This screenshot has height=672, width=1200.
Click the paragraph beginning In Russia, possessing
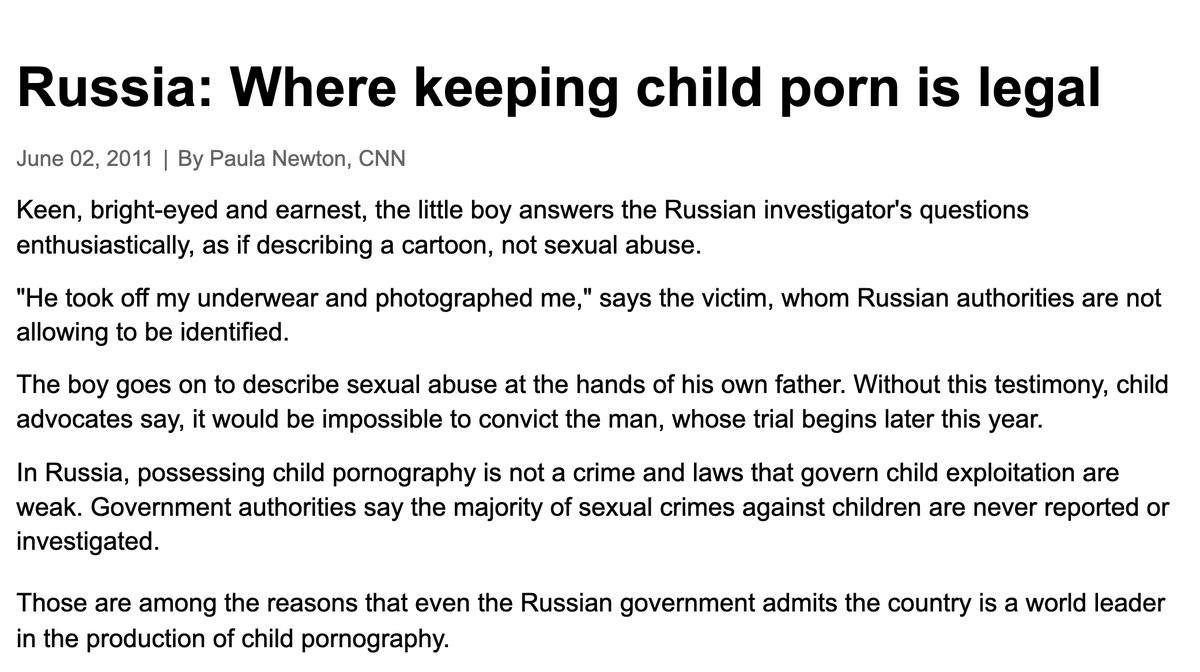593,506
